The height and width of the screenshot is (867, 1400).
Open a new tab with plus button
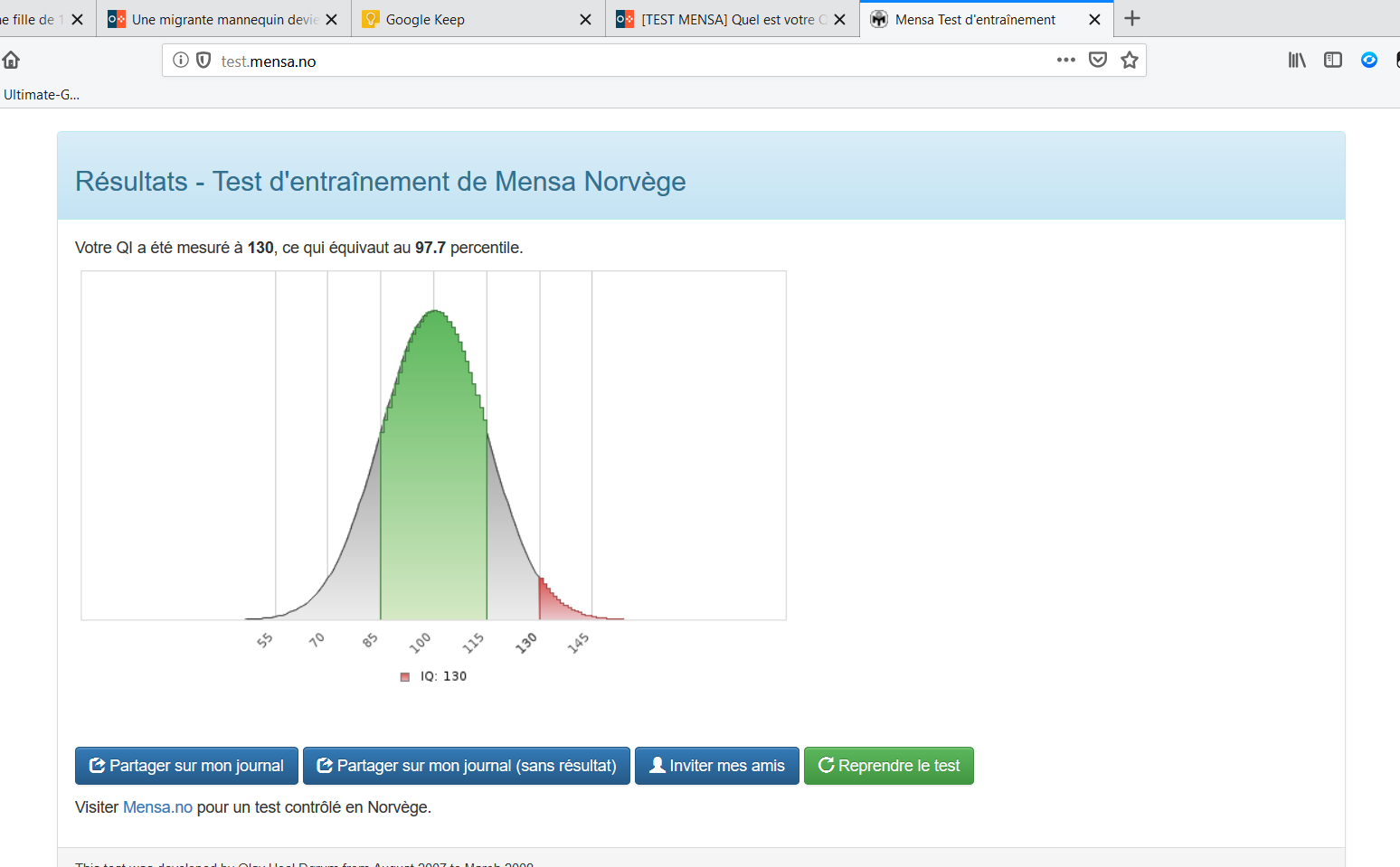[x=1132, y=19]
